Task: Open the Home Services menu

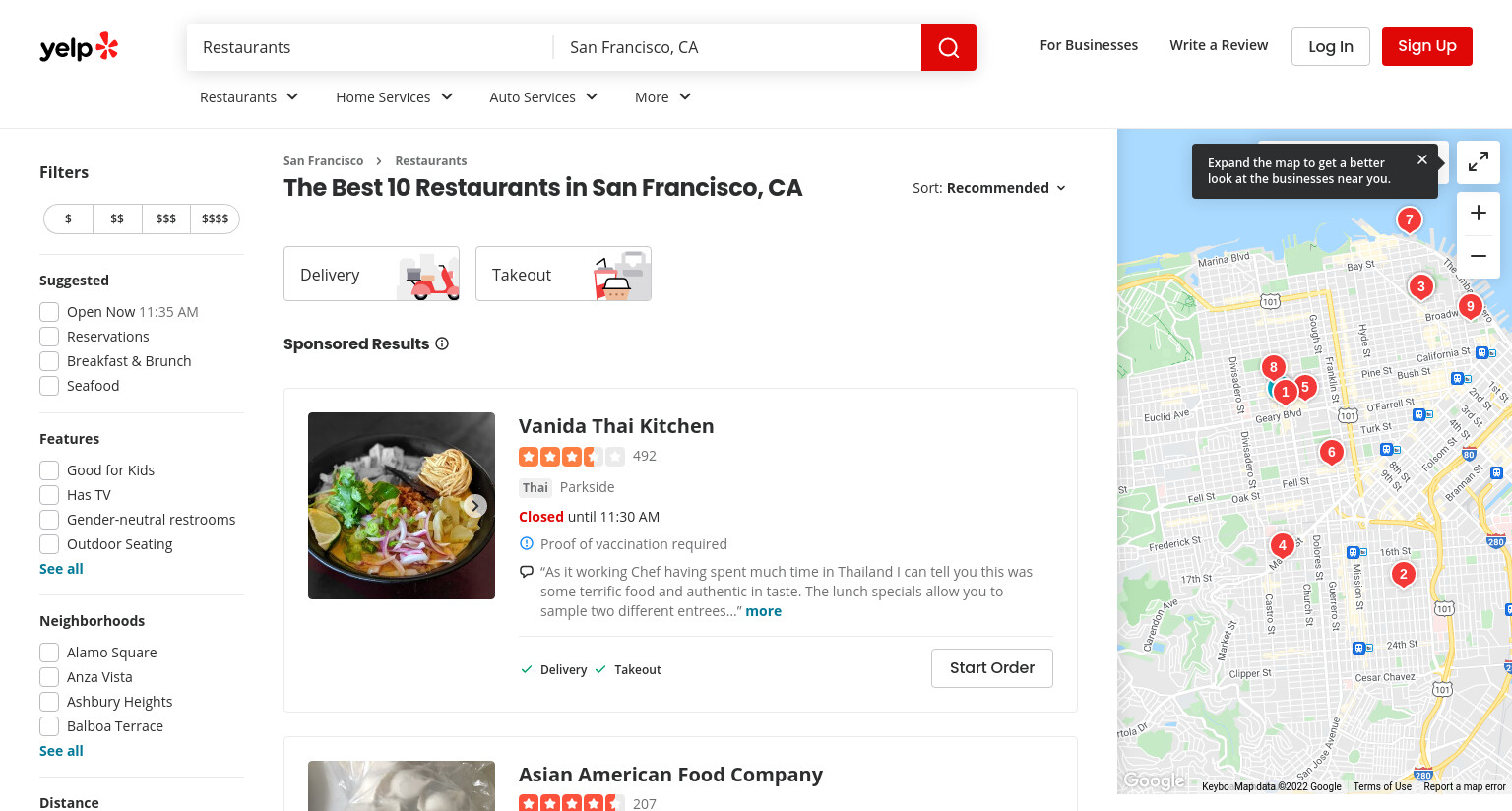Action: click(x=395, y=96)
